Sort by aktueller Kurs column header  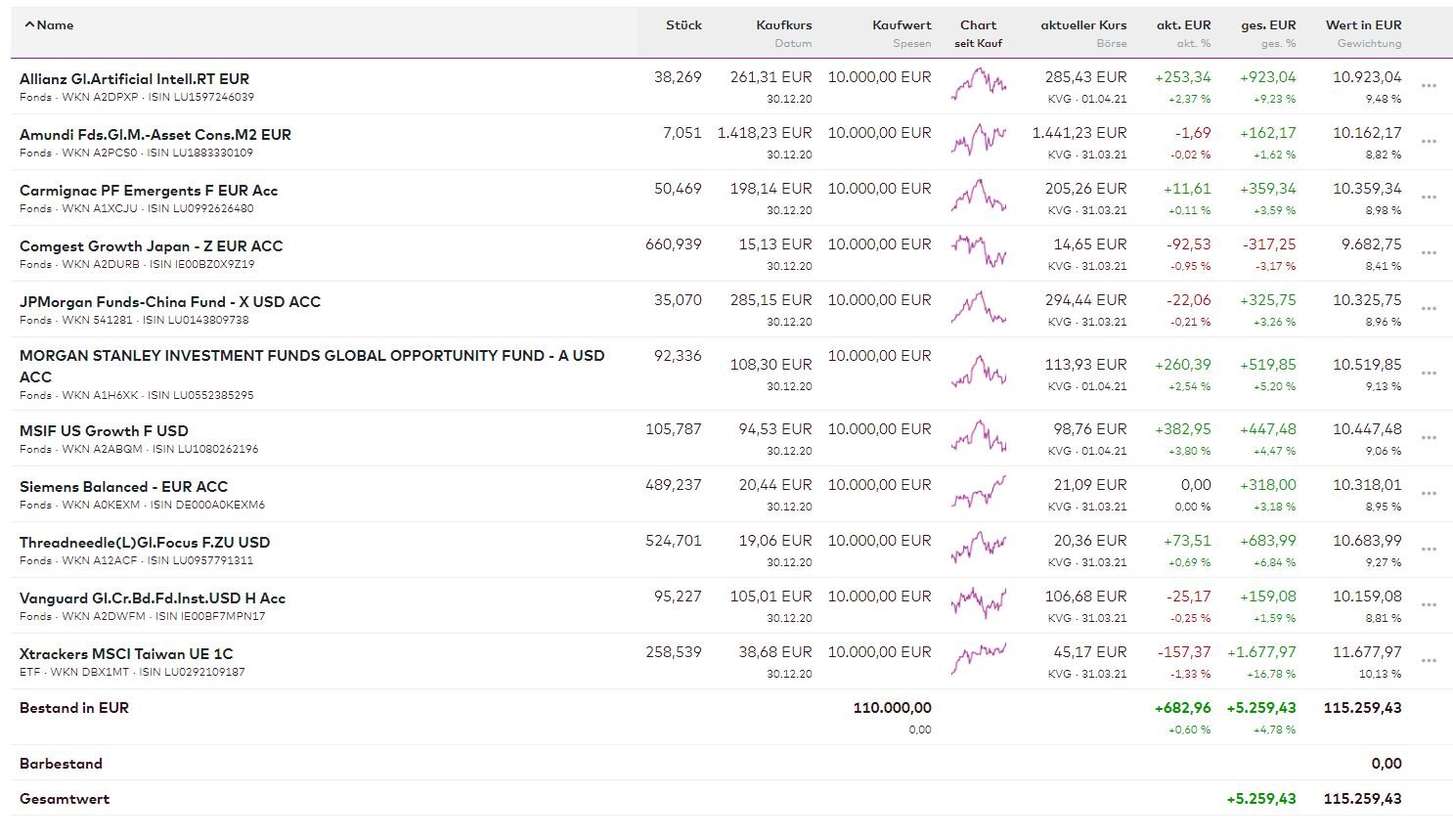tap(1083, 25)
